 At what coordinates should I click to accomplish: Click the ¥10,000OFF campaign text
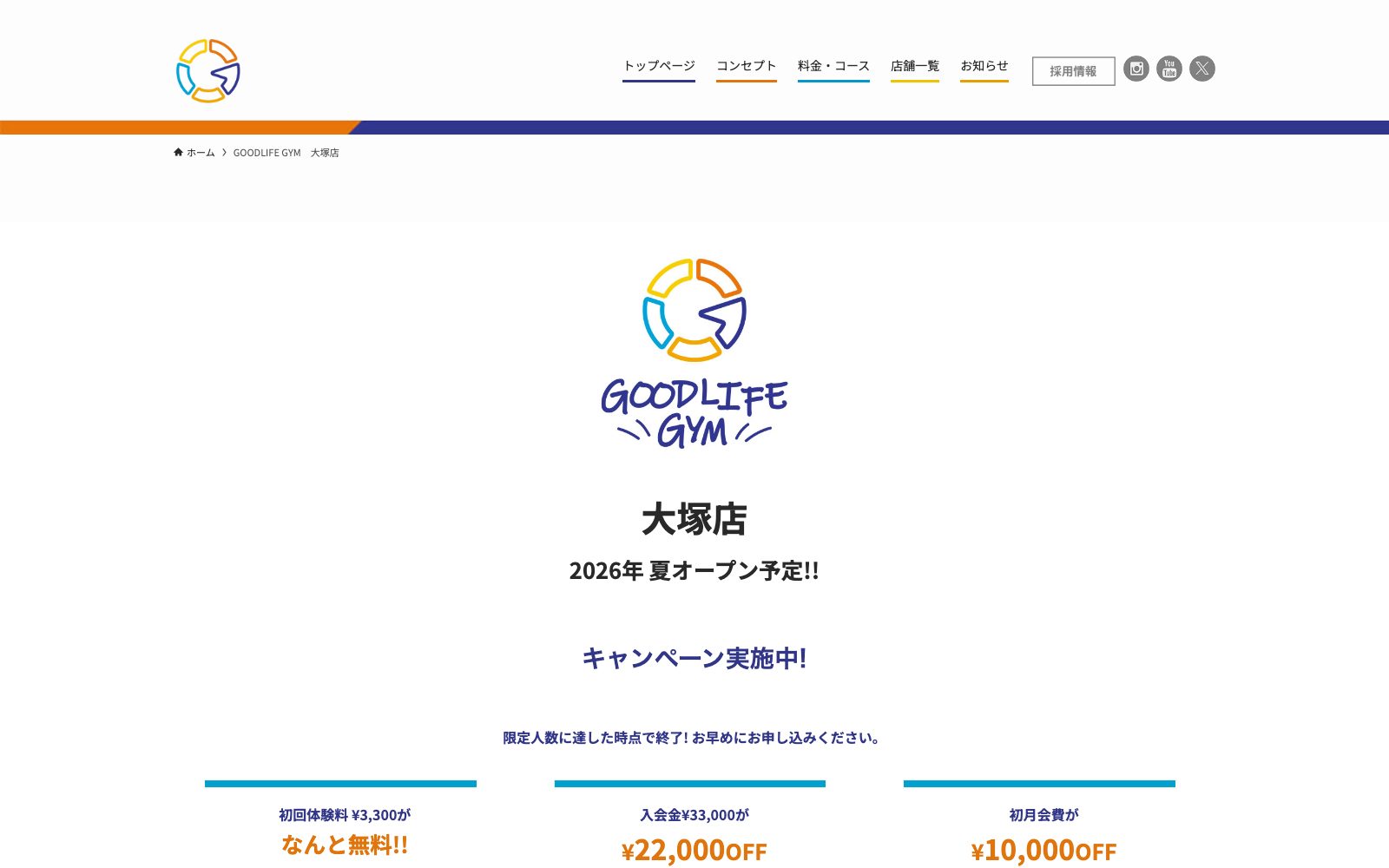coord(1043,851)
